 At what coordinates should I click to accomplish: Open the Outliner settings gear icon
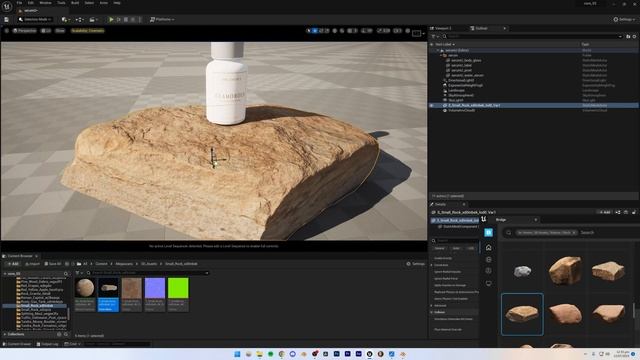tap(634, 36)
